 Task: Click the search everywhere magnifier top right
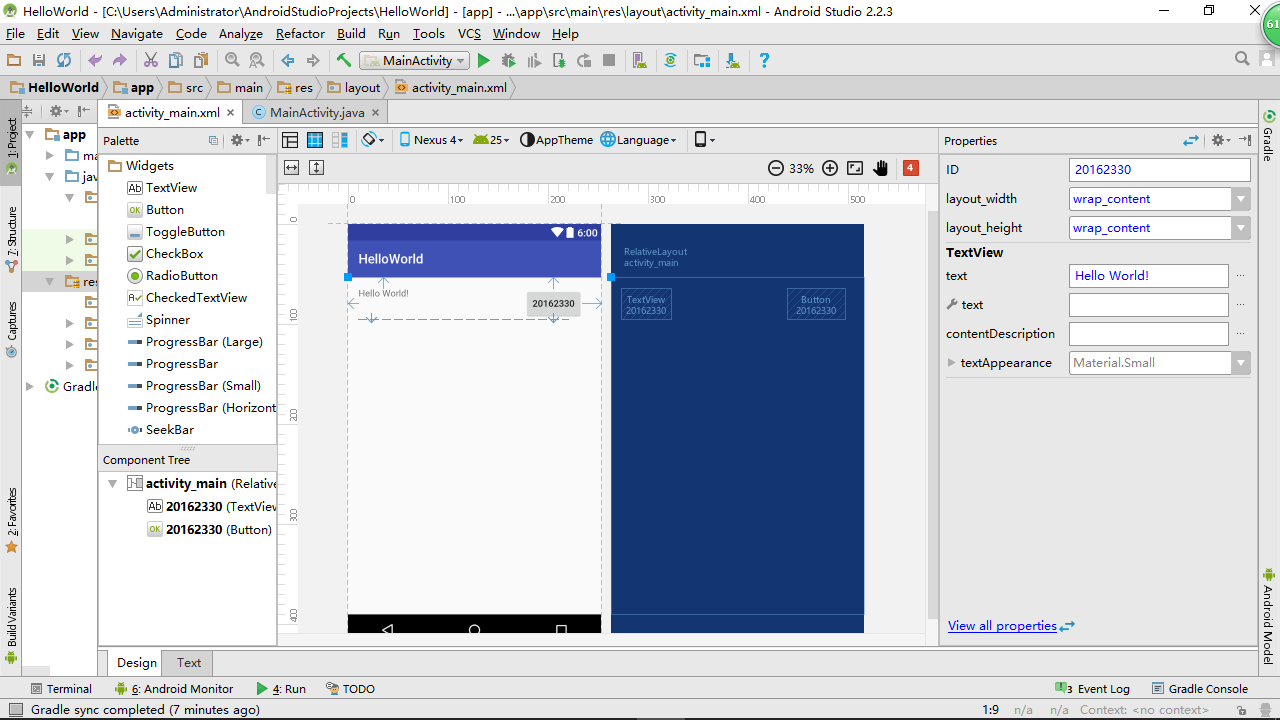[x=1242, y=59]
